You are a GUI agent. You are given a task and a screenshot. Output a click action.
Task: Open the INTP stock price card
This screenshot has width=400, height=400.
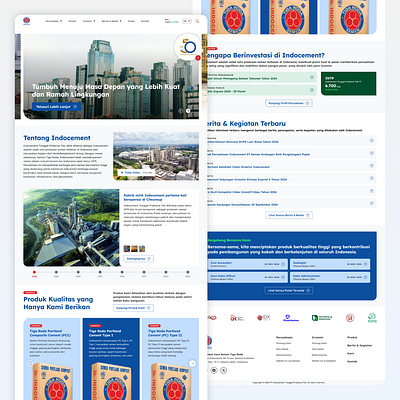(349, 83)
